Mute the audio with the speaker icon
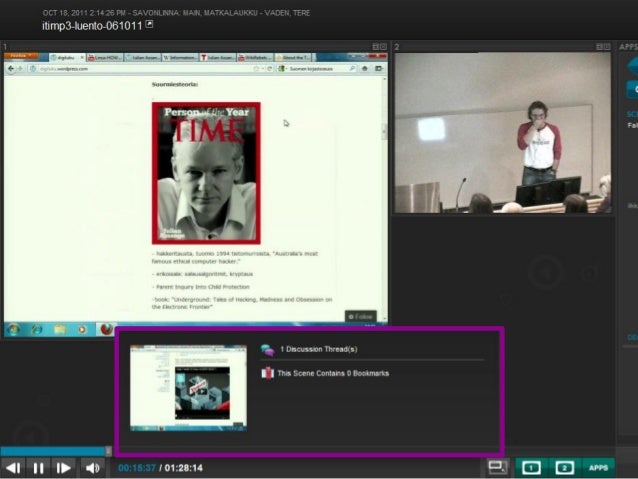Image resolution: width=638 pixels, height=479 pixels. coord(93,468)
